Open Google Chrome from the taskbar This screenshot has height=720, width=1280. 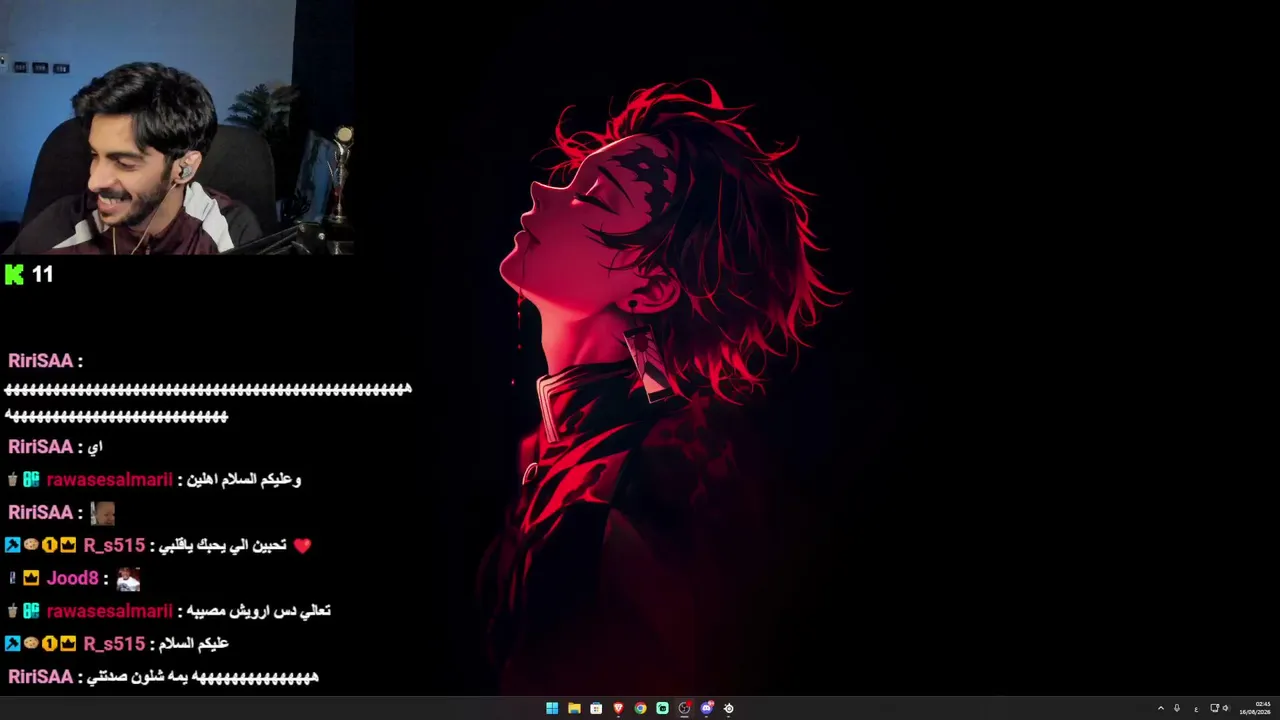tap(640, 708)
